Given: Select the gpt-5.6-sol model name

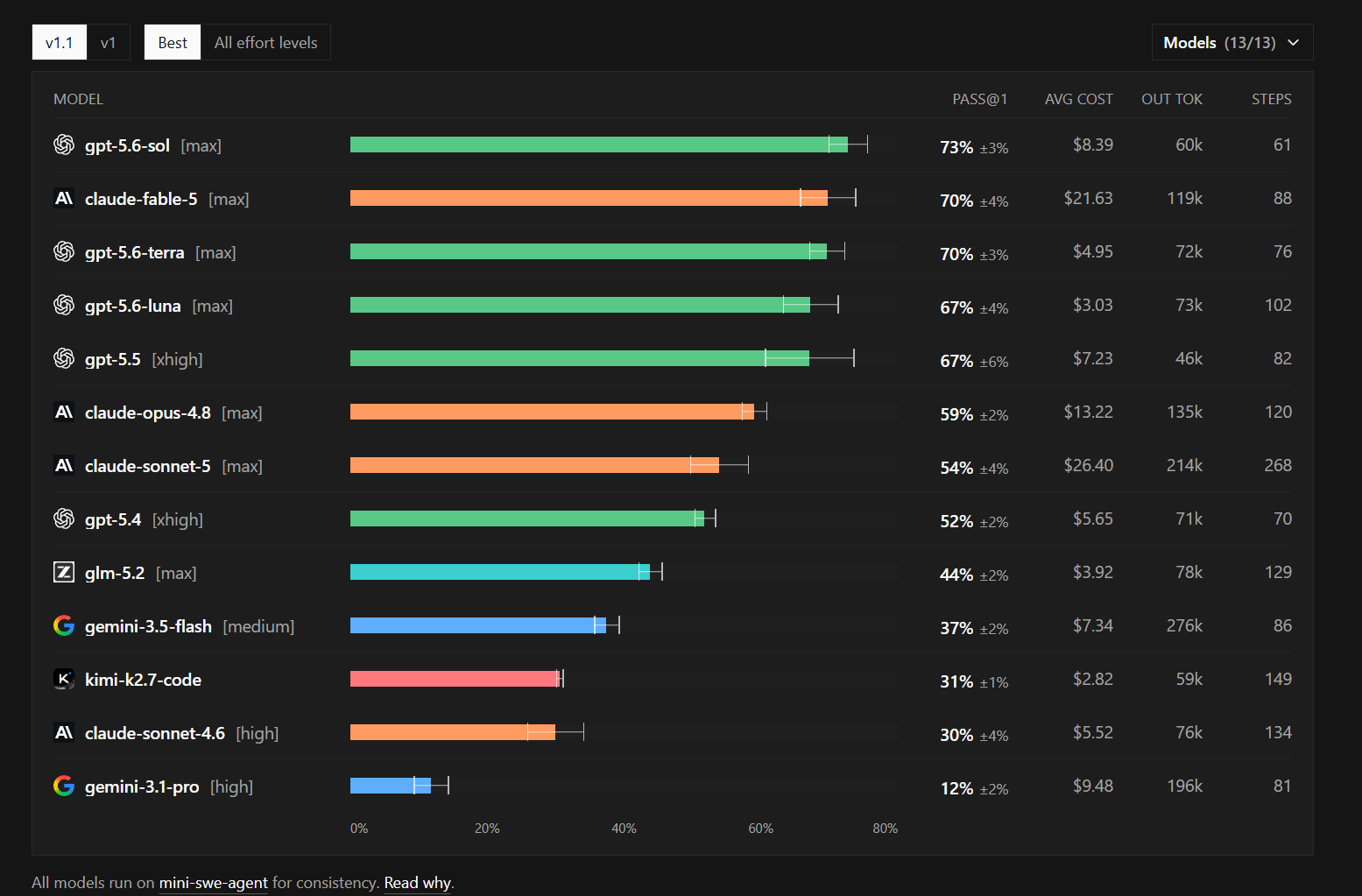Looking at the screenshot, I should (x=127, y=145).
